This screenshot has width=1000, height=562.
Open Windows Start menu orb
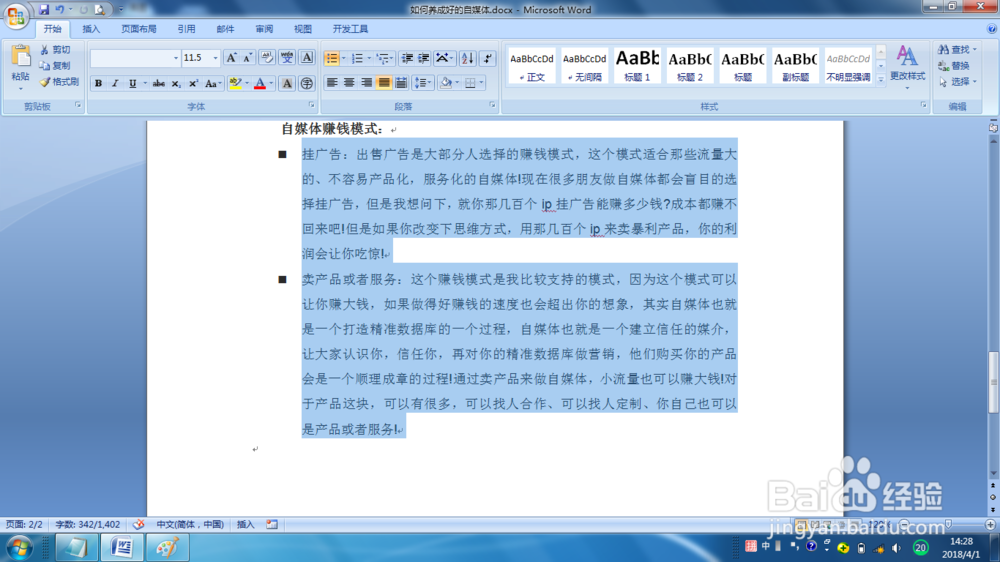(20, 548)
